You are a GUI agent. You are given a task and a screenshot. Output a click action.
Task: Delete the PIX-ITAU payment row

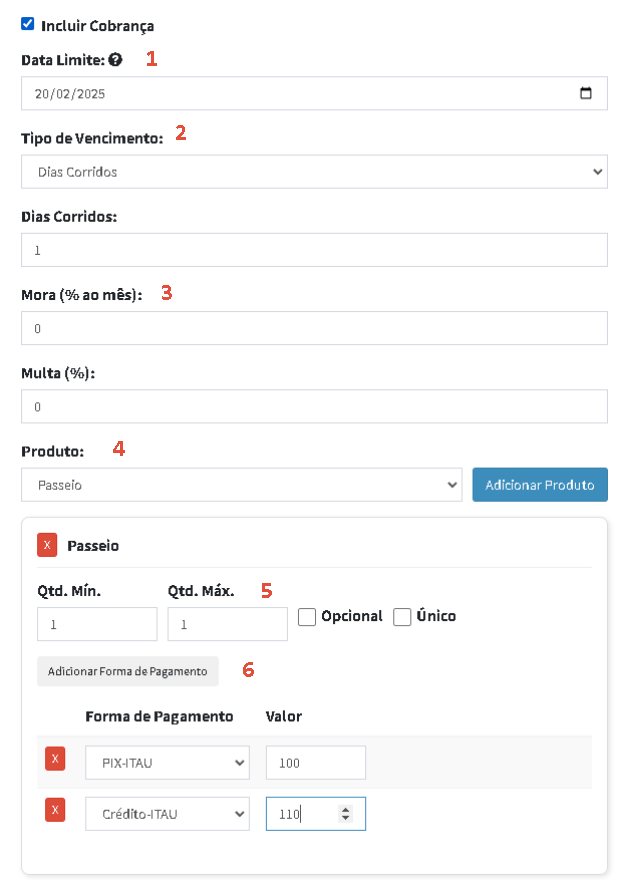pyautogui.click(x=55, y=759)
